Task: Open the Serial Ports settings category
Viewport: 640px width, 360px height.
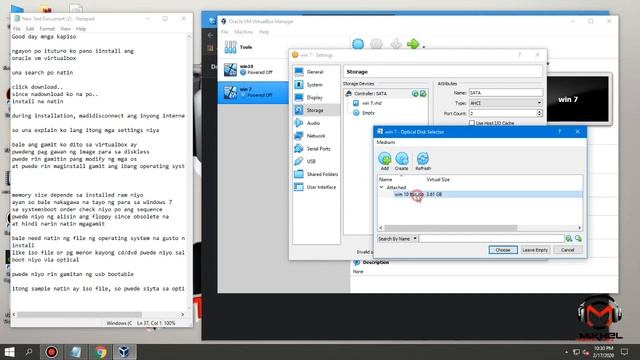Action: pos(316,149)
